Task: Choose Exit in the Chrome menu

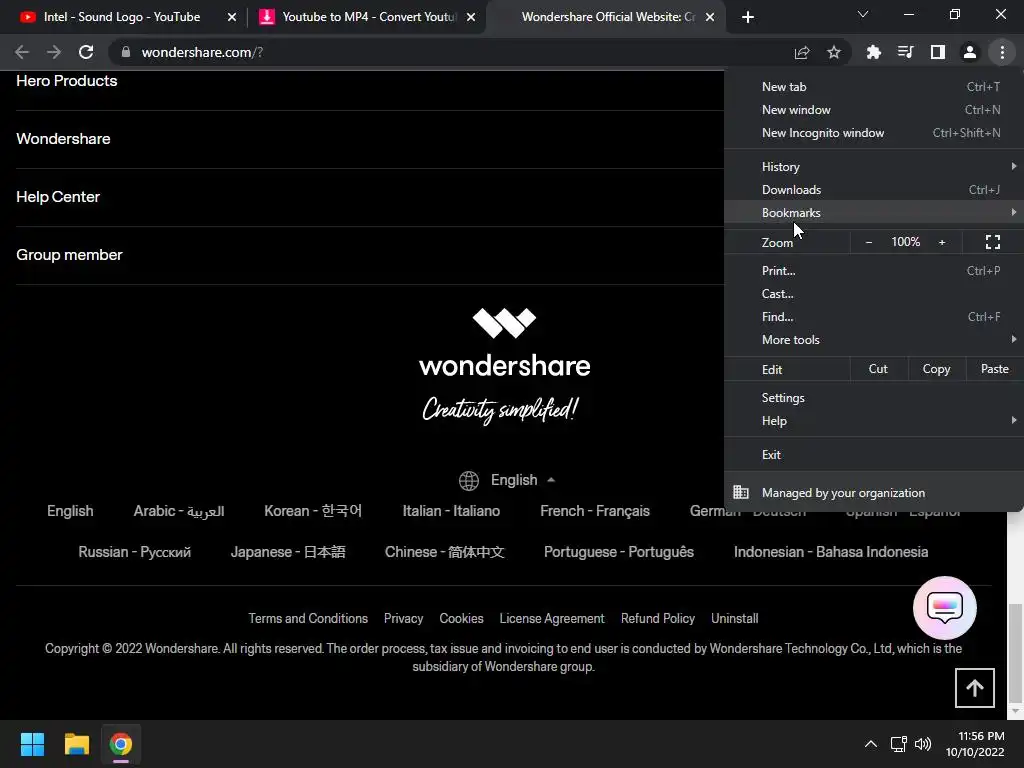Action: [874, 455]
